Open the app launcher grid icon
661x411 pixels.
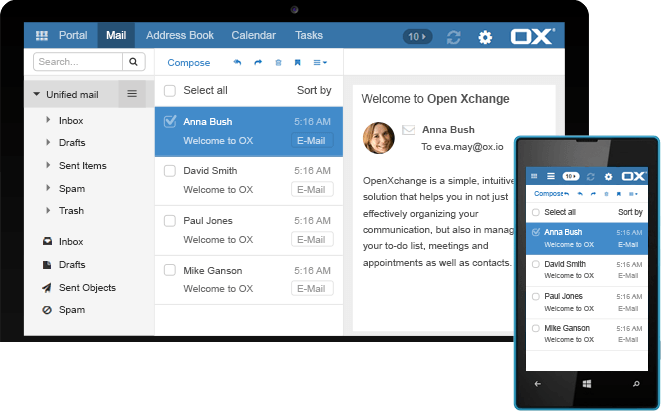(42, 36)
